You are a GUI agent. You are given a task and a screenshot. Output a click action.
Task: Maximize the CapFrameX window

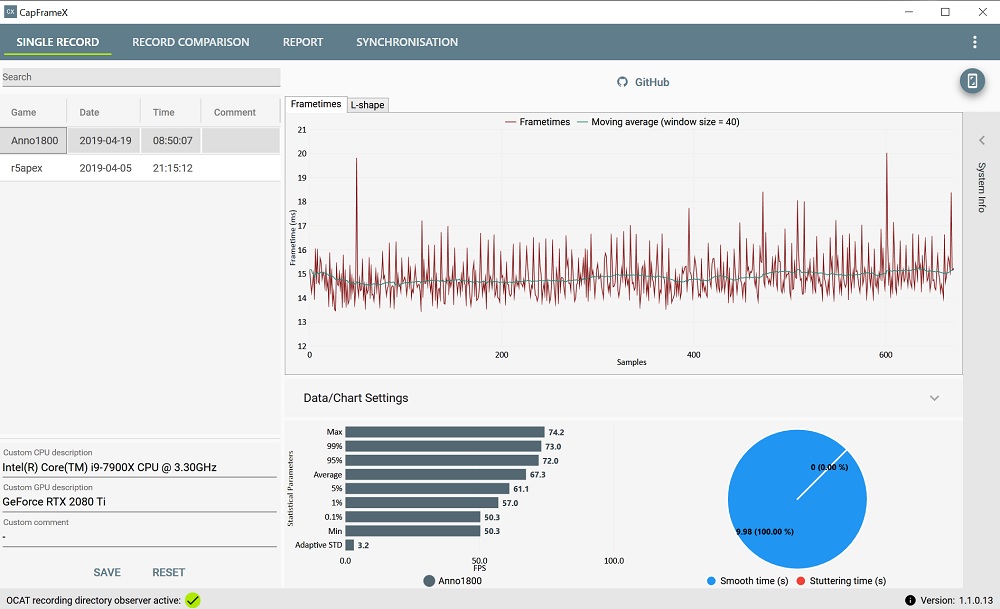945,11
